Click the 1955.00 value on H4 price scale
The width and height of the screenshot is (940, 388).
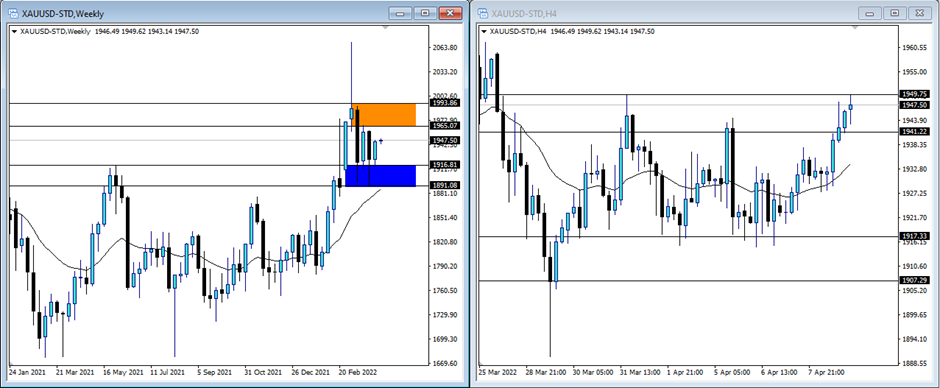(915, 72)
